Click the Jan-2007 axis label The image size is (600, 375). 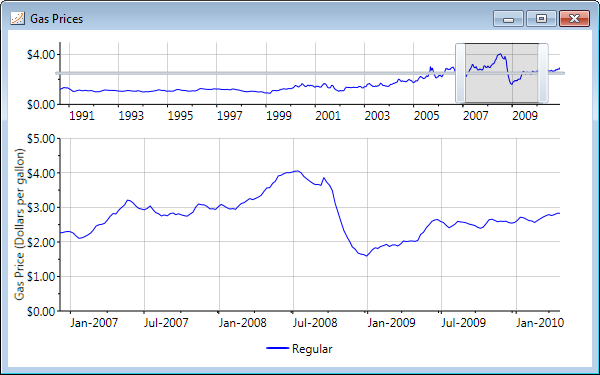click(x=94, y=323)
